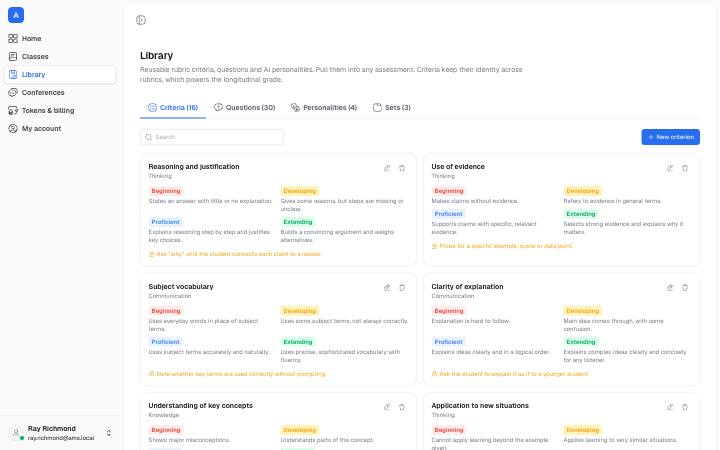The image size is (720, 450).
Task: Click the Home grid icon
Action: point(13,39)
